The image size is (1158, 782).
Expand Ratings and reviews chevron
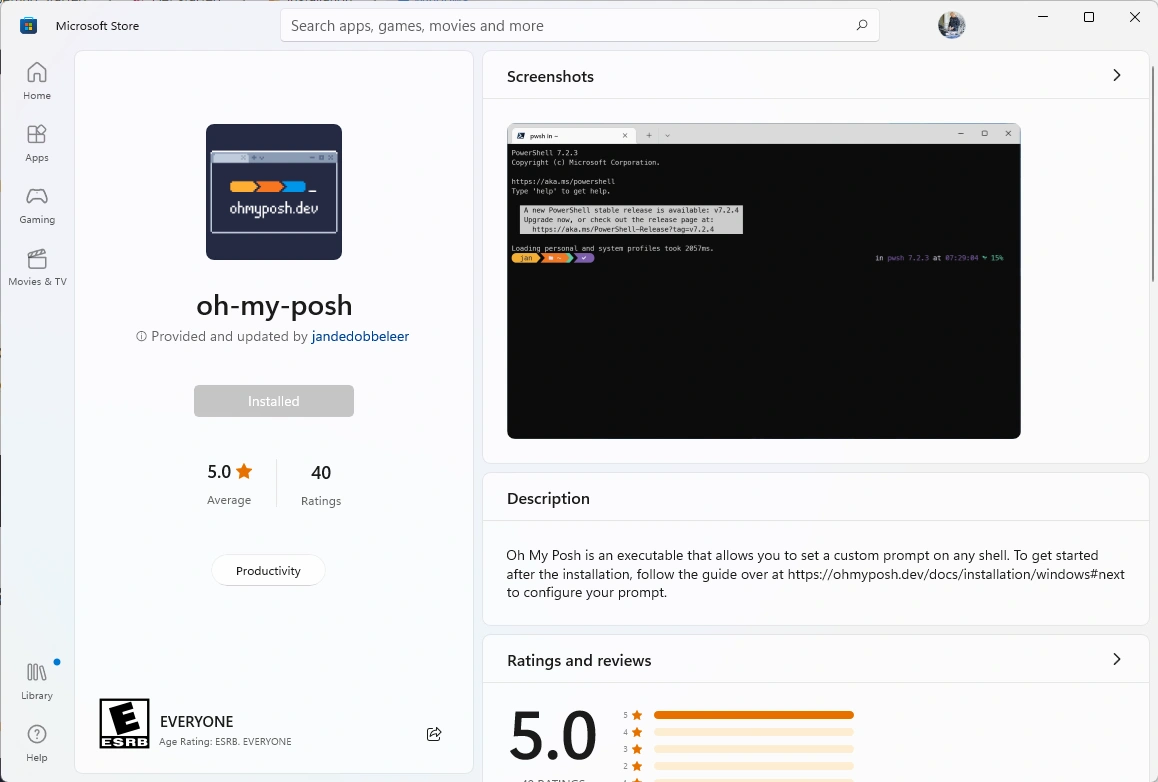[1117, 660]
